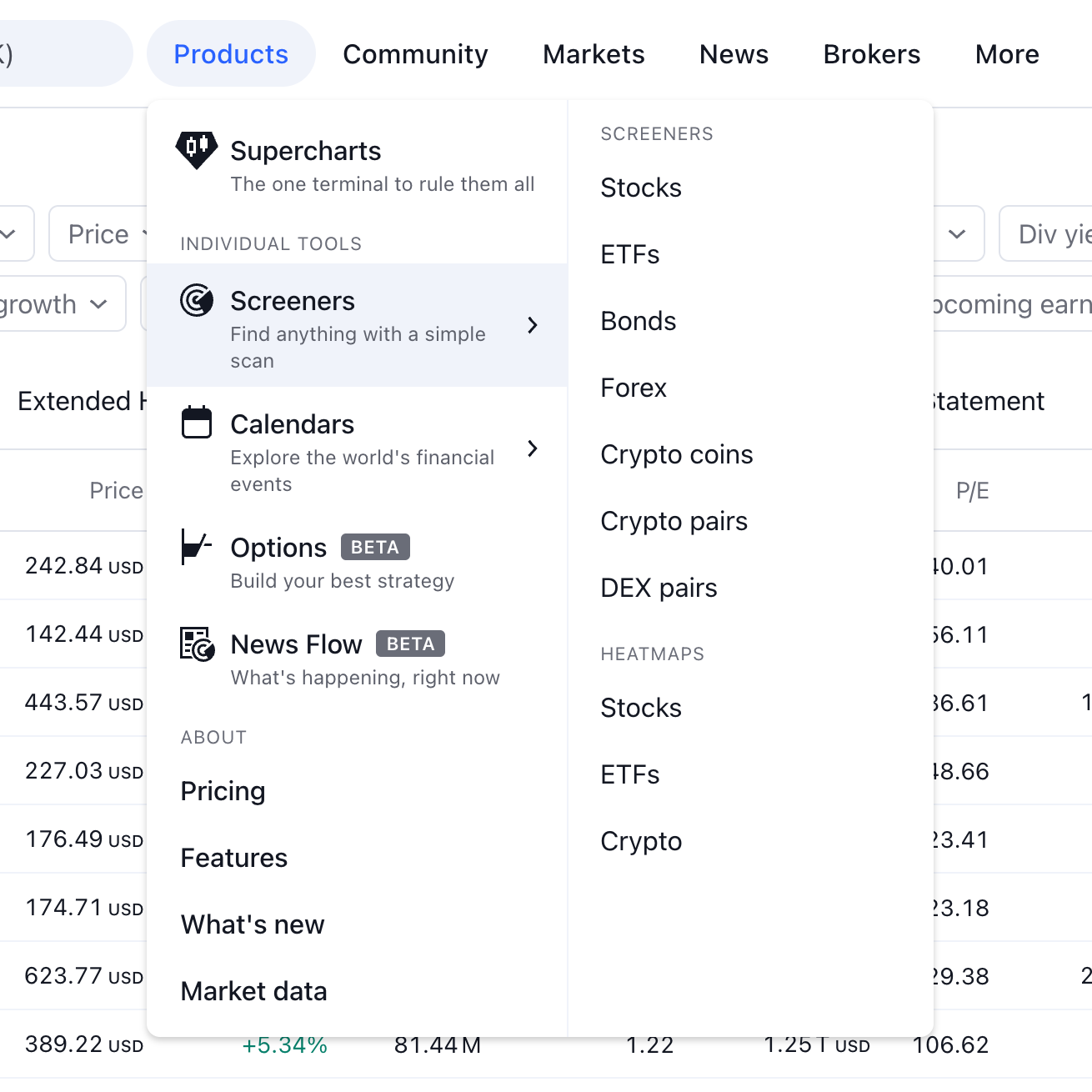Screen dimensions: 1092x1092
Task: Select Calendars in individual tools
Action: coord(357,448)
